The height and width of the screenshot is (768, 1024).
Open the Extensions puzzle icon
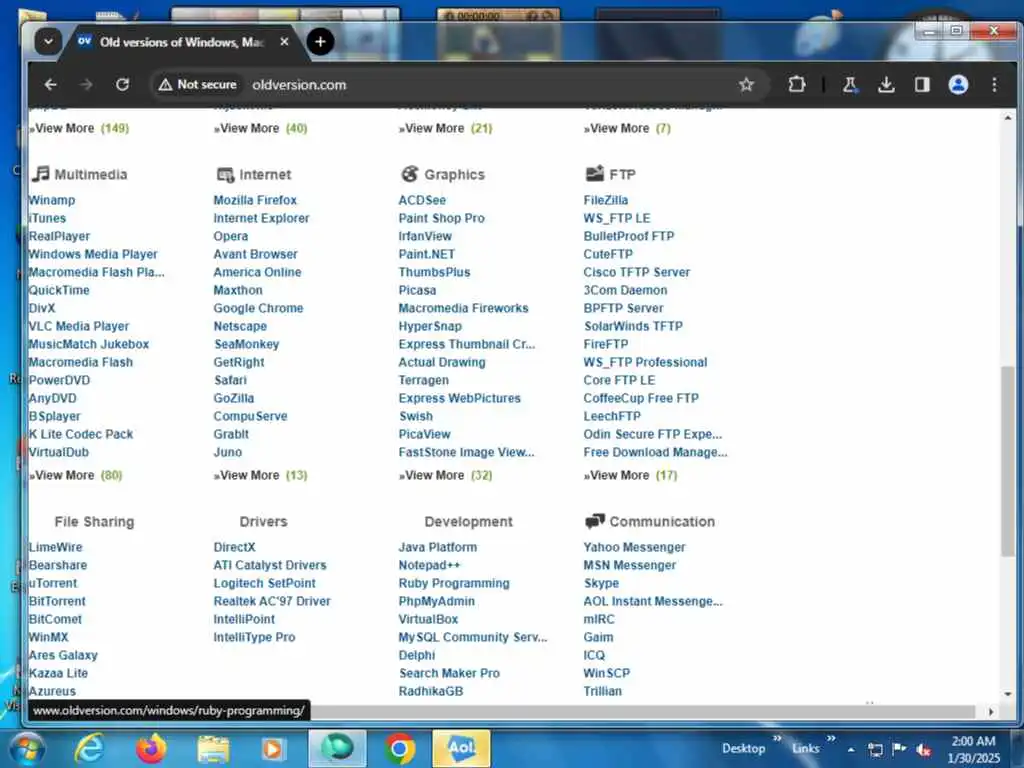(797, 84)
